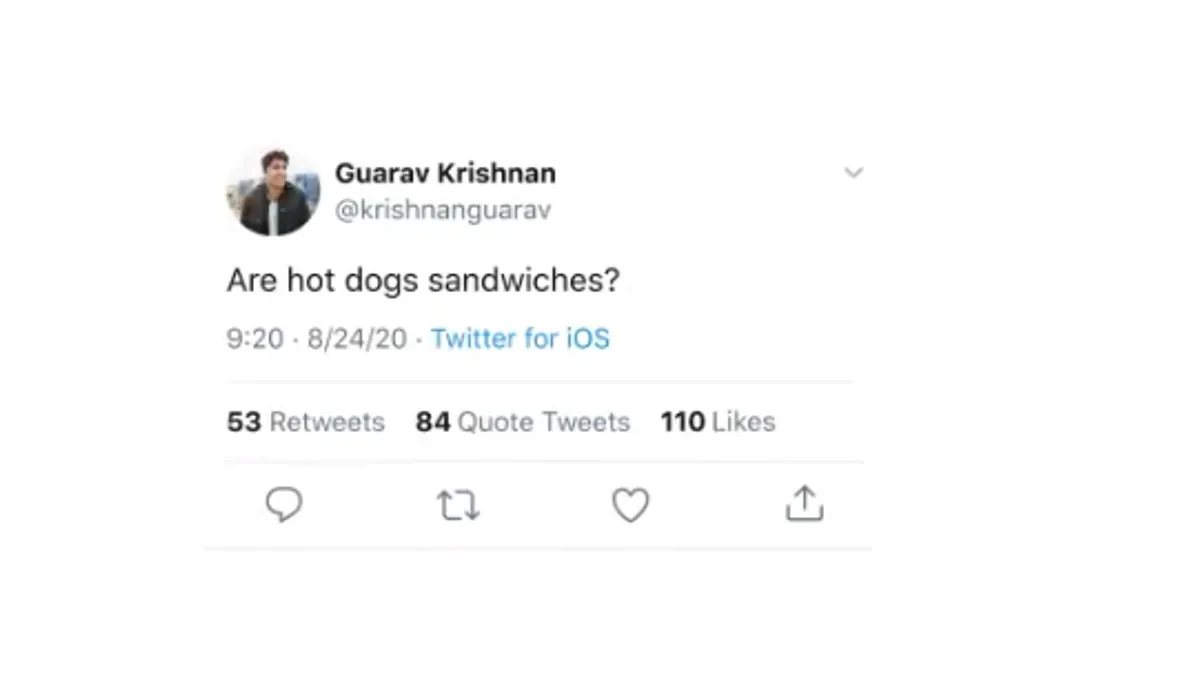1200x675 pixels.
Task: Click the bold 53 retweet count number
Action: (x=244, y=422)
